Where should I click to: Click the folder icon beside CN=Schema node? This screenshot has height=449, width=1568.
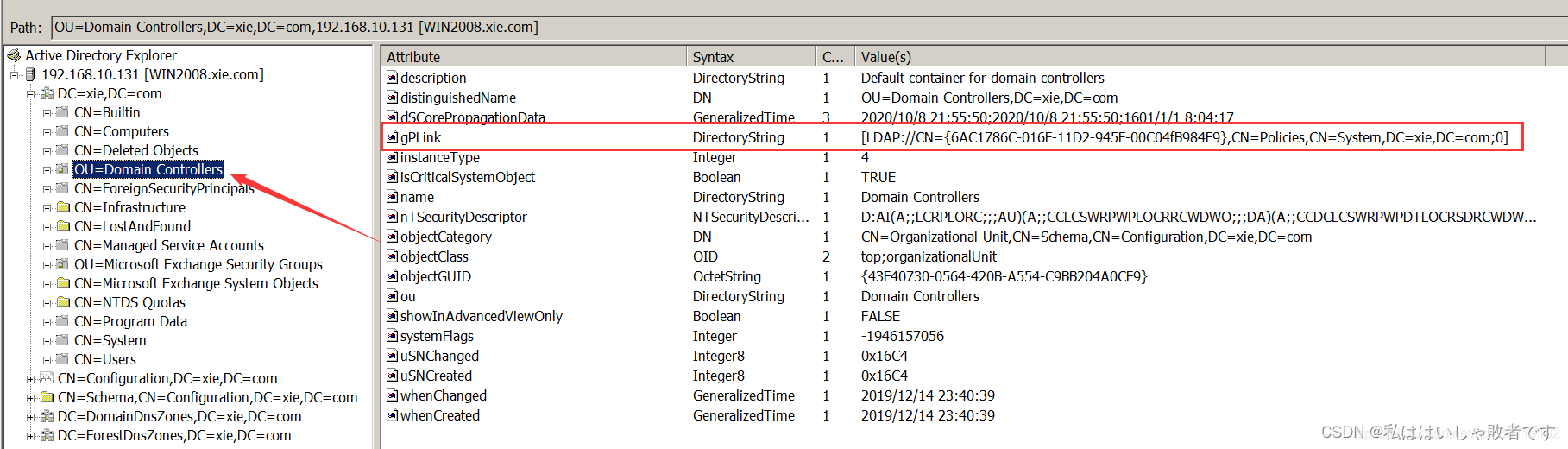[x=47, y=397]
